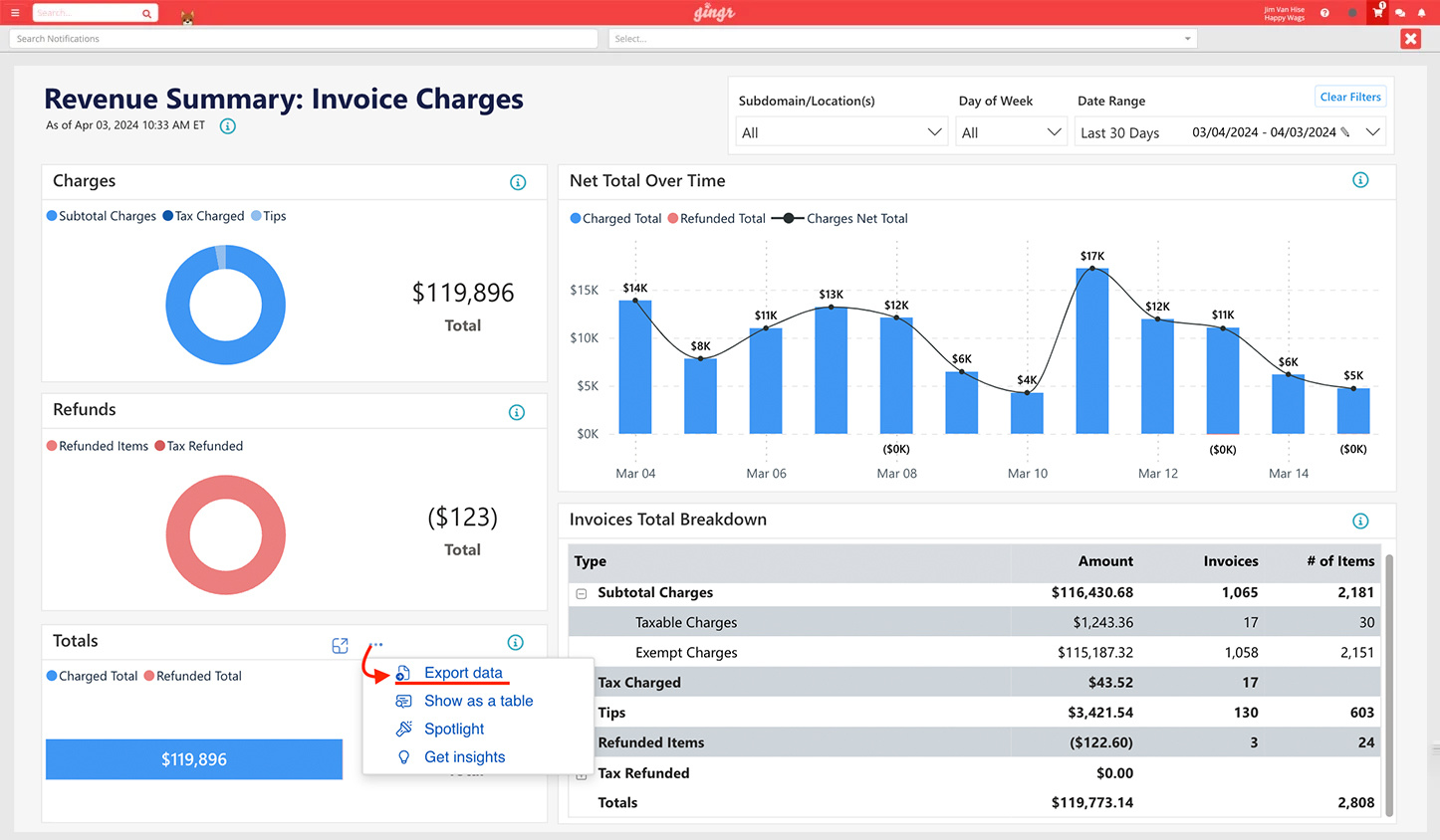The image size is (1440, 840).
Task: Click the chat messages icon
Action: [1400, 13]
